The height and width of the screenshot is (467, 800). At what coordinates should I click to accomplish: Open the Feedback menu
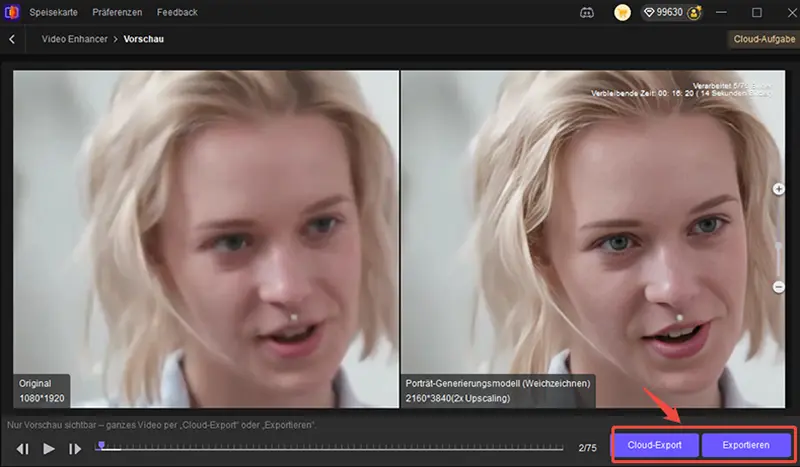[177, 12]
